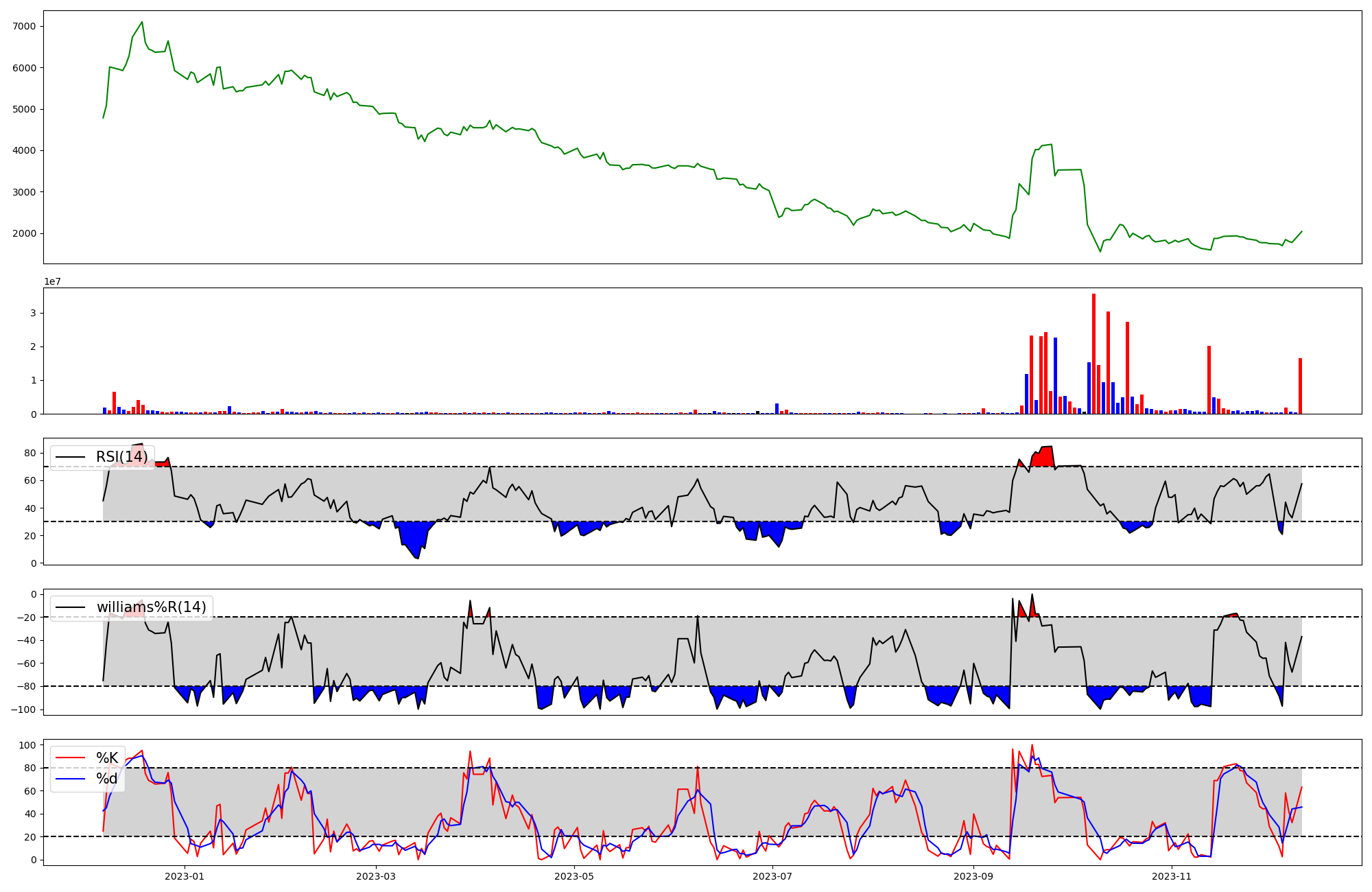This screenshot has height=892, width=1372.
Task: Click the highest peak of green price line
Action: point(142,22)
